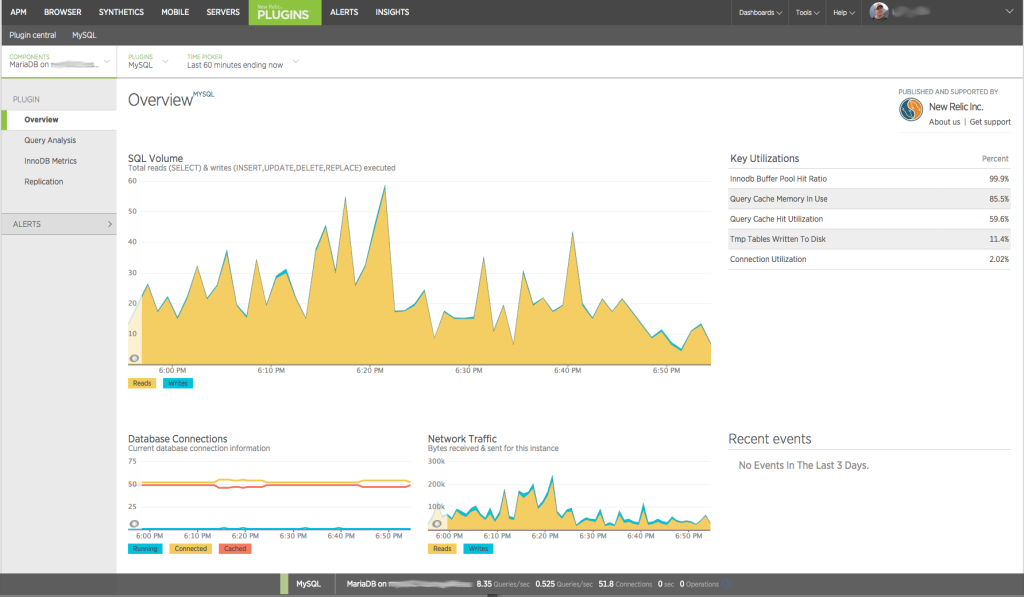Viewport: 1024px width, 597px height.
Task: Toggle Reads series in SQL Volume legend
Action: click(x=142, y=383)
